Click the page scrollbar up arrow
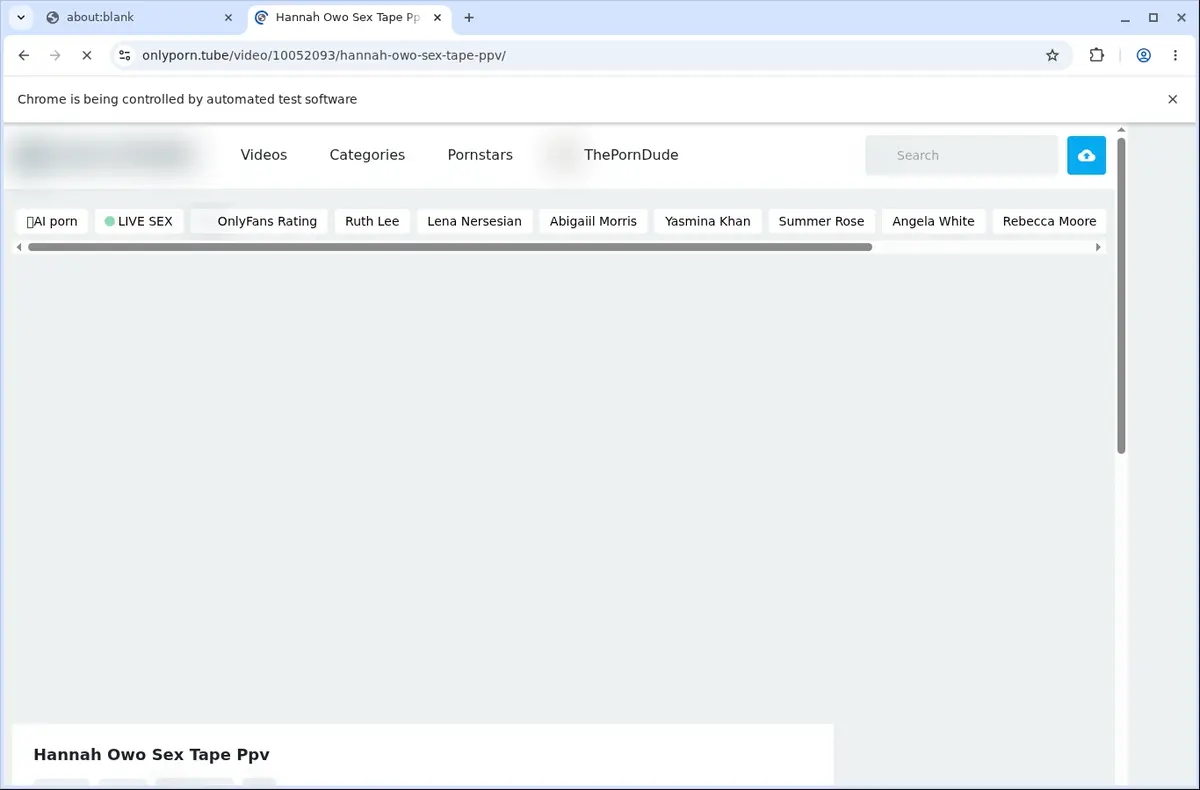This screenshot has width=1200, height=790. click(x=1122, y=130)
